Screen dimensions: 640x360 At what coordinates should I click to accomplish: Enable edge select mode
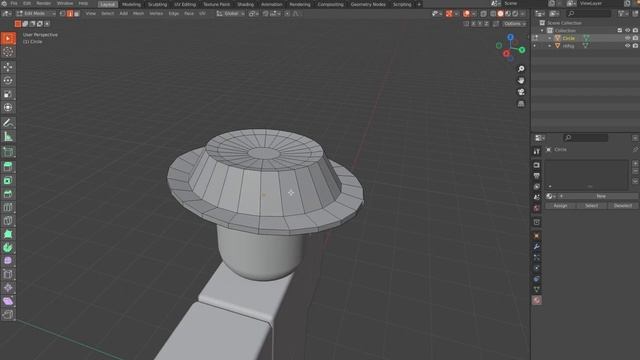70,13
